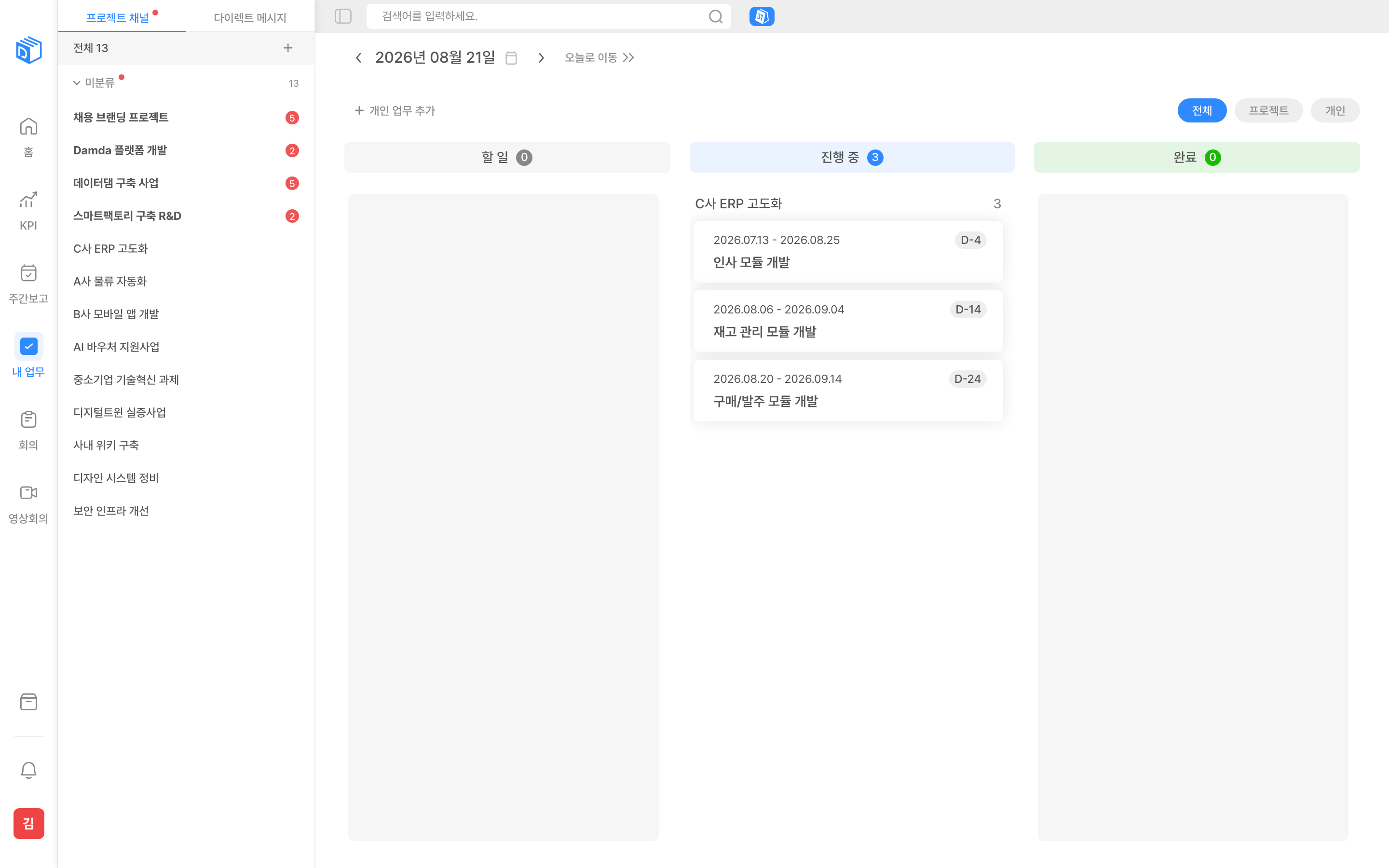Go to previous day with left arrow

point(359,57)
